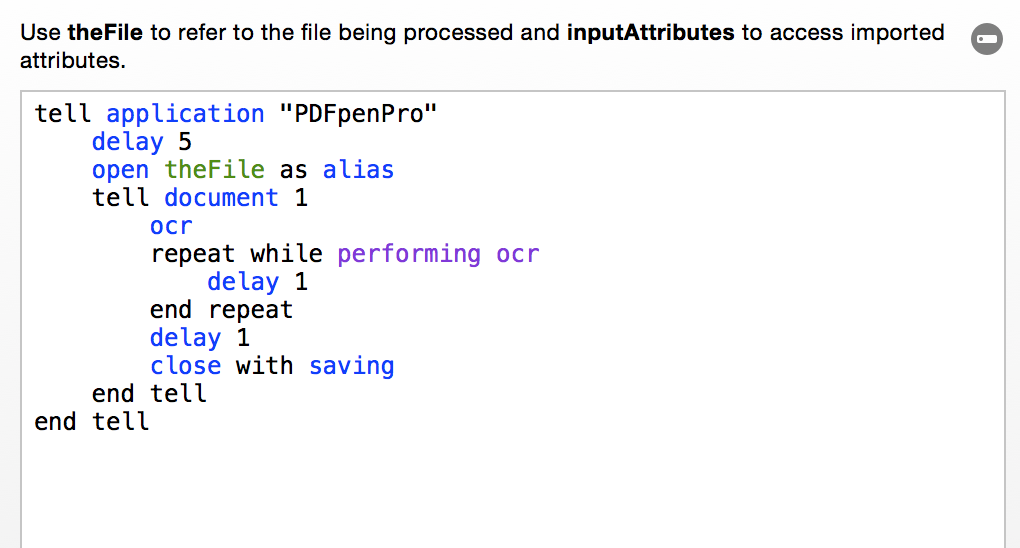Place cursor on "PDFpenPro" string in script
The width and height of the screenshot is (1020, 548).
pos(358,114)
